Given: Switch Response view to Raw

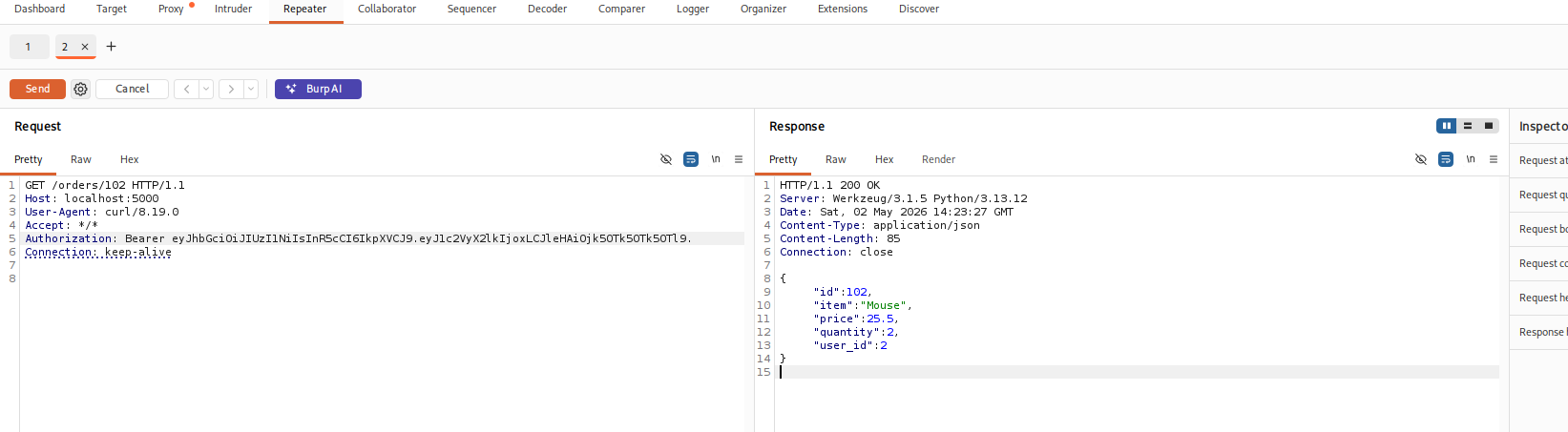Looking at the screenshot, I should coord(836,159).
